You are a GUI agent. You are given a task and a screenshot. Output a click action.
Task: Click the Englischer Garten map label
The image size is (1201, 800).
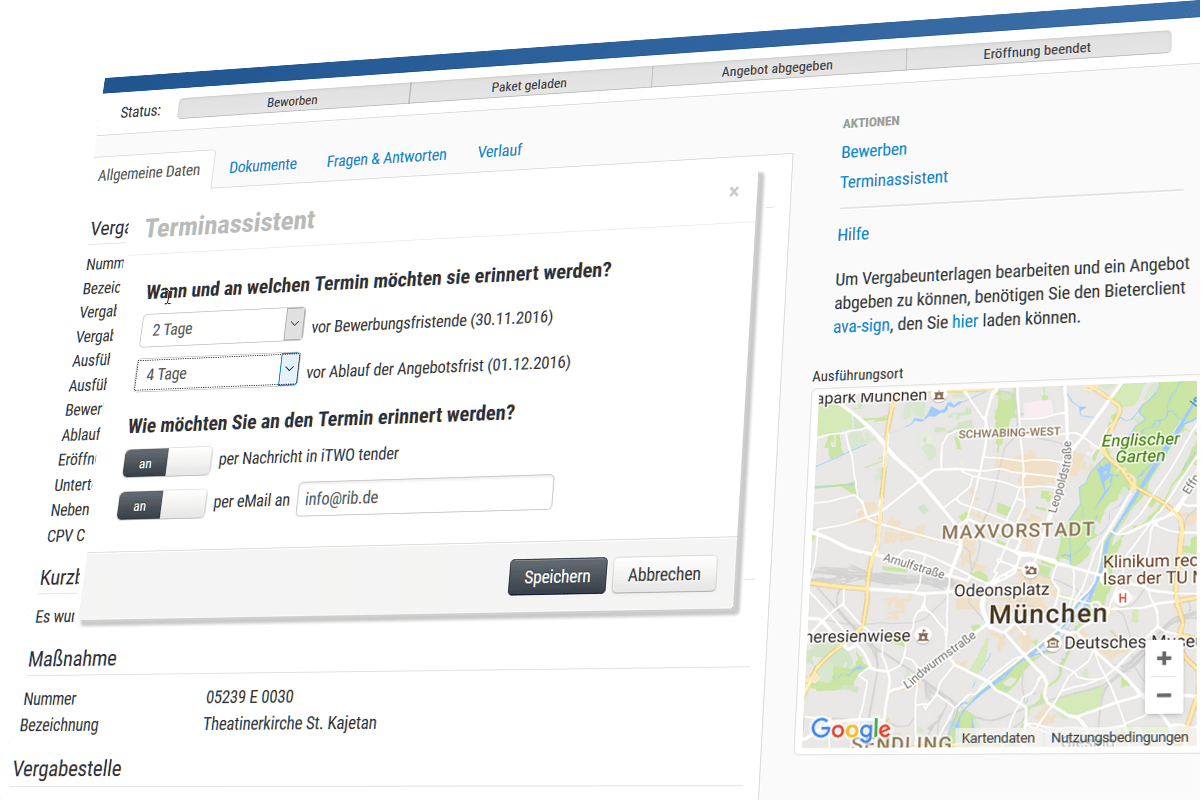coord(1141,447)
